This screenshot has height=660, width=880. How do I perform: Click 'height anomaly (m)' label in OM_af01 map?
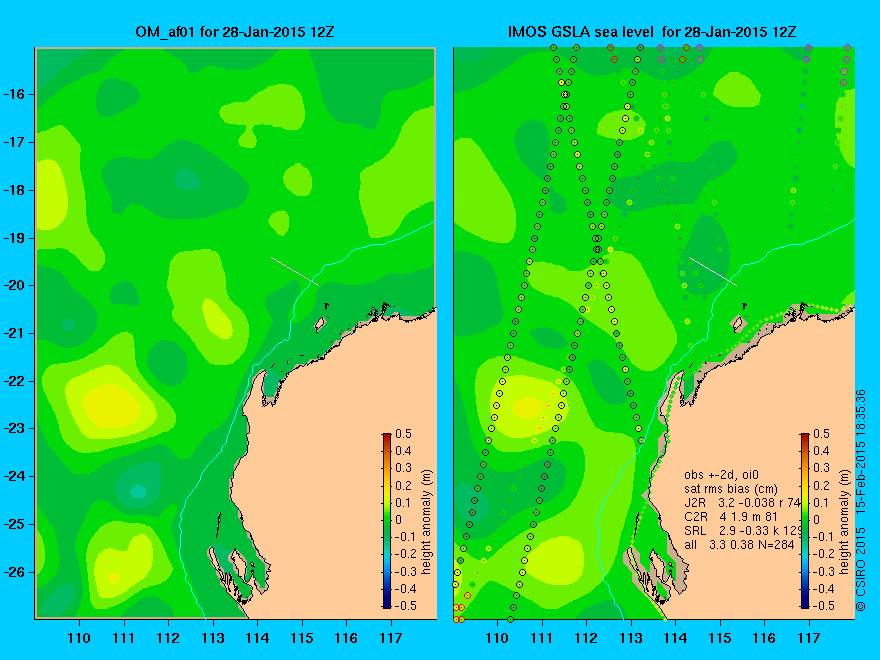(427, 522)
